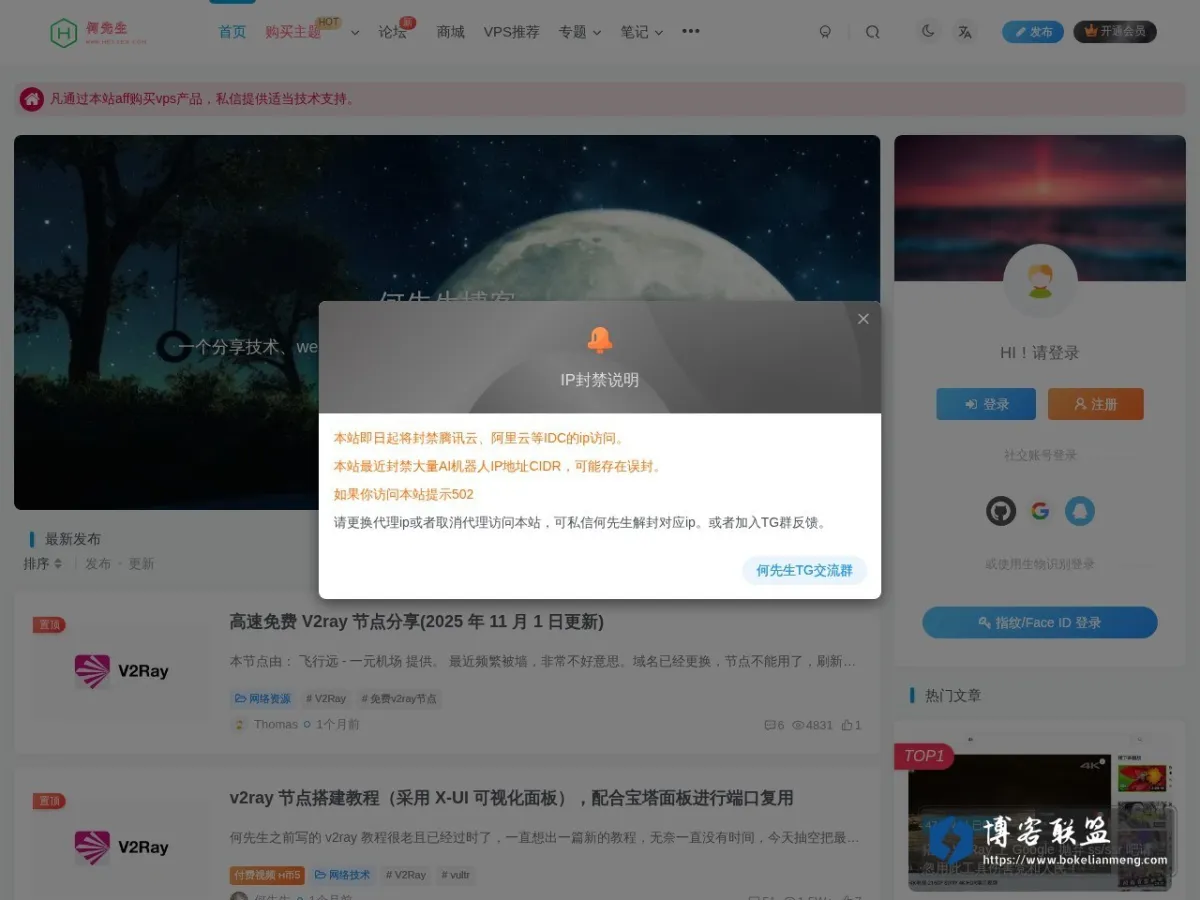Click the language translate icon
The image size is (1200, 900).
(964, 31)
